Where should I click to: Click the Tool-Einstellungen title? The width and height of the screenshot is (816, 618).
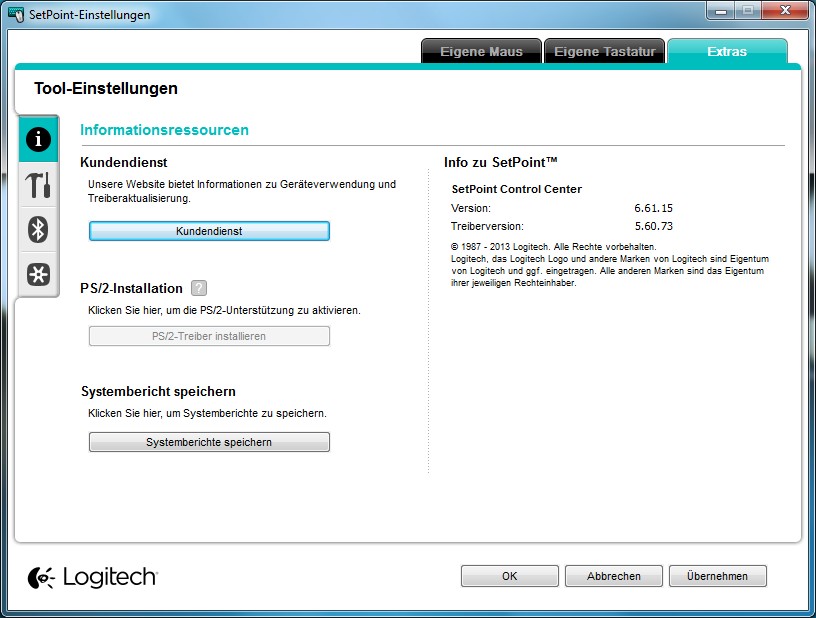(x=106, y=88)
